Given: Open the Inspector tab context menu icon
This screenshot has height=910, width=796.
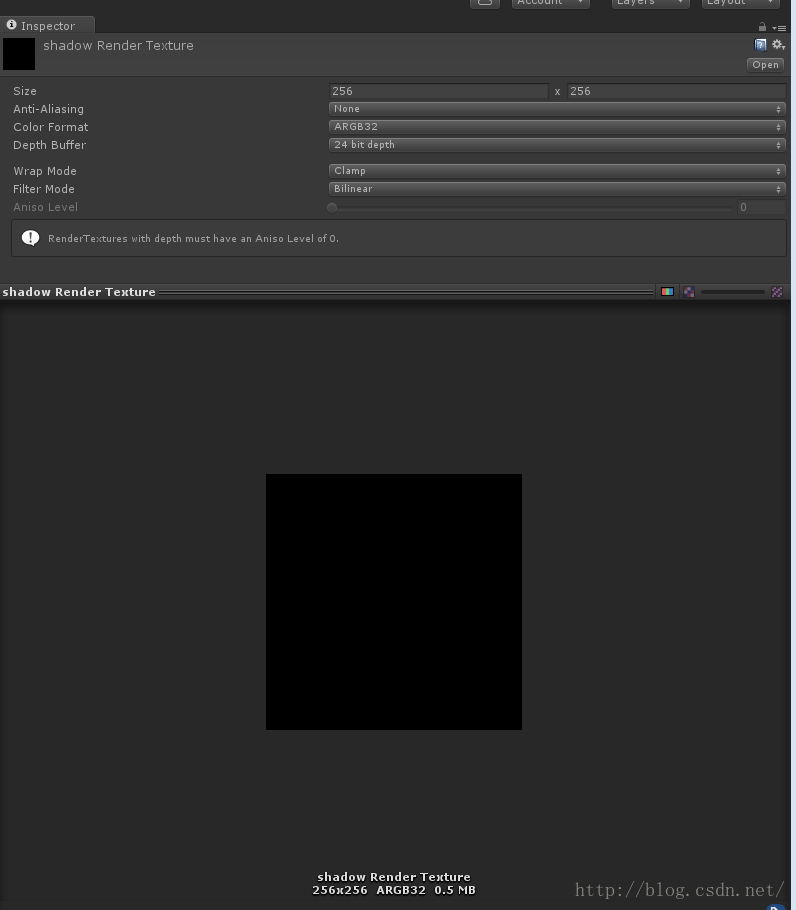Looking at the screenshot, I should click(x=779, y=28).
